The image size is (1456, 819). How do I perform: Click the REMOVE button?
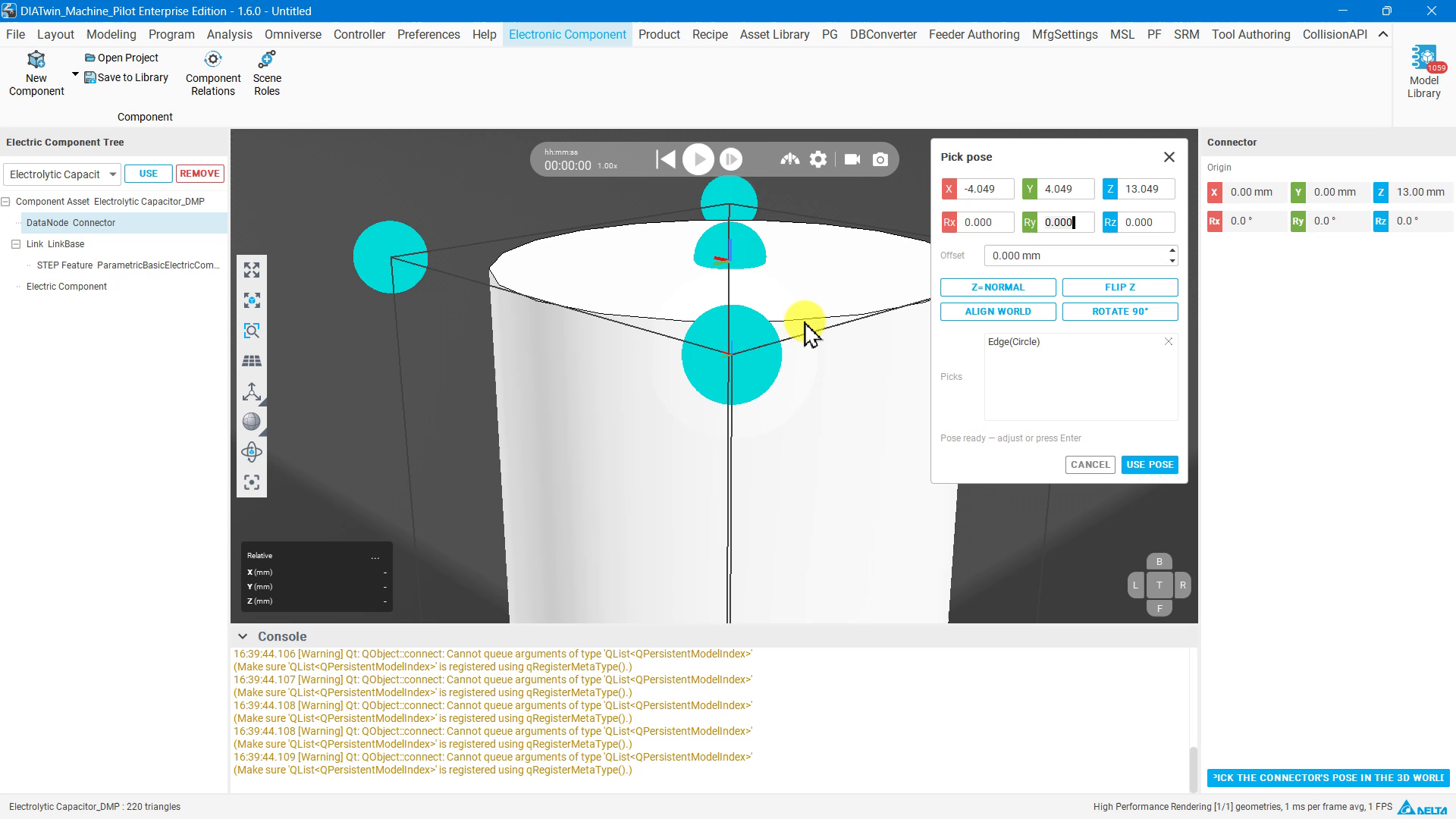point(200,174)
